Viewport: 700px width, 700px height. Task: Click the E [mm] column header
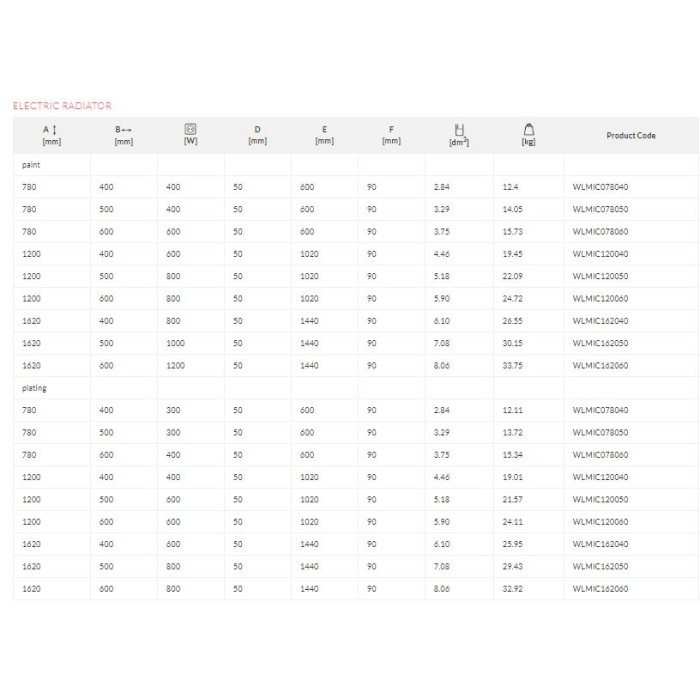(x=325, y=135)
